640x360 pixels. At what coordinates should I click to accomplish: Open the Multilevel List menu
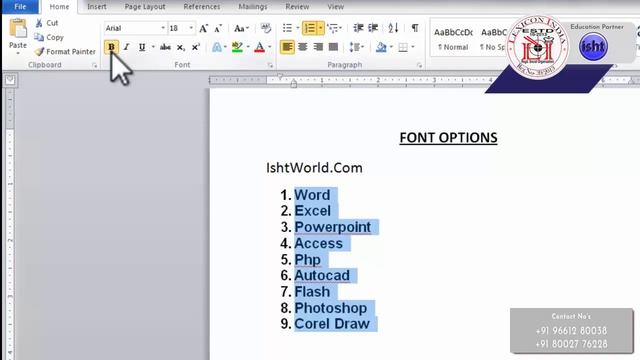pyautogui.click(x=334, y=28)
